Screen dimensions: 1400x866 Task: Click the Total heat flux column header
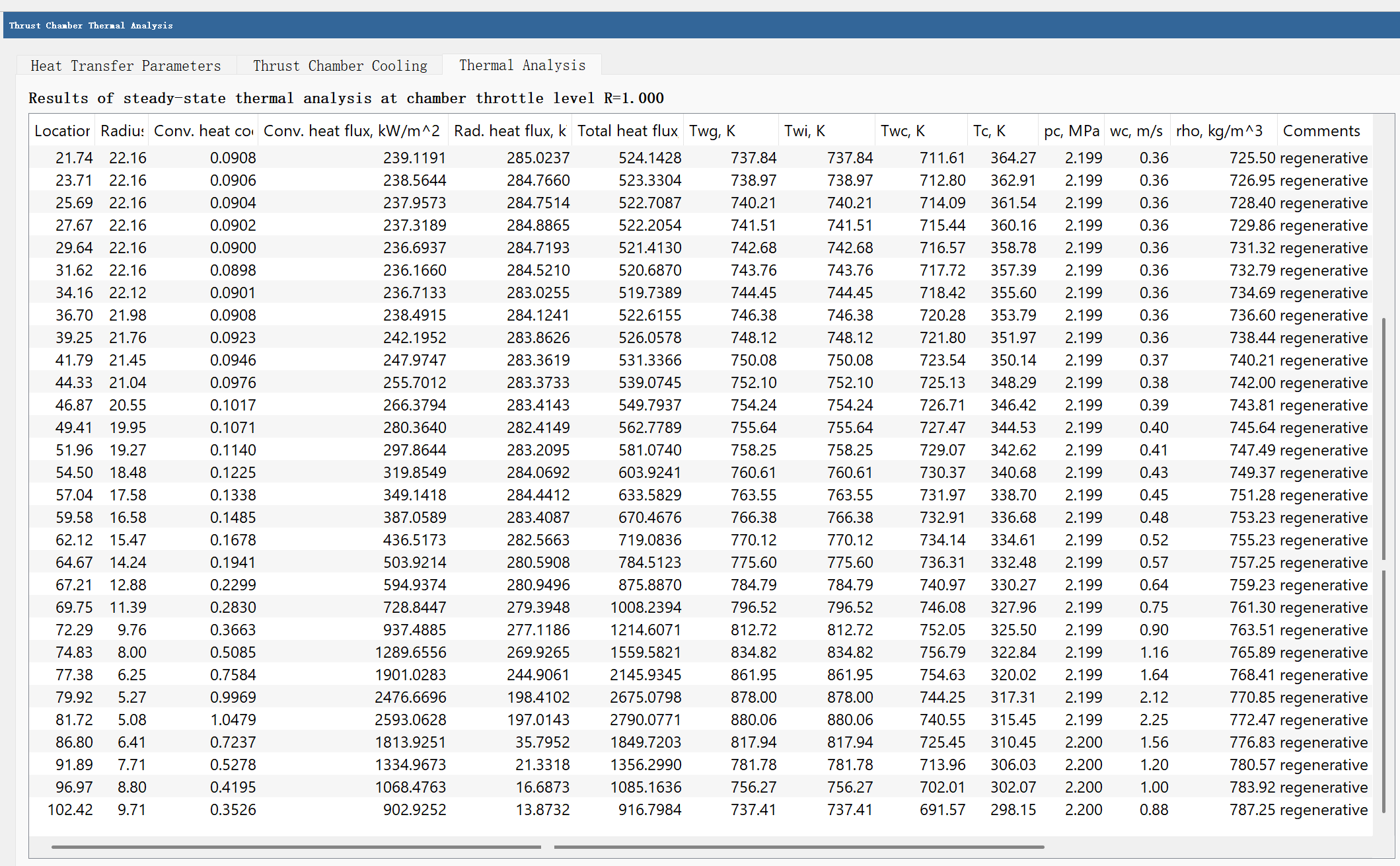click(627, 131)
